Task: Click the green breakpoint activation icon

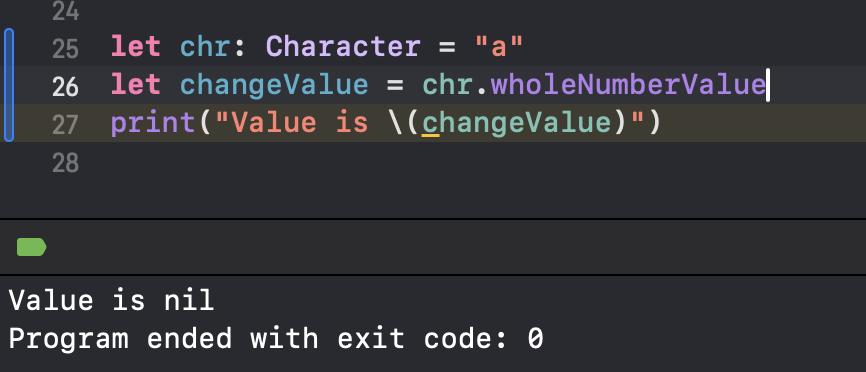Action: (x=31, y=247)
